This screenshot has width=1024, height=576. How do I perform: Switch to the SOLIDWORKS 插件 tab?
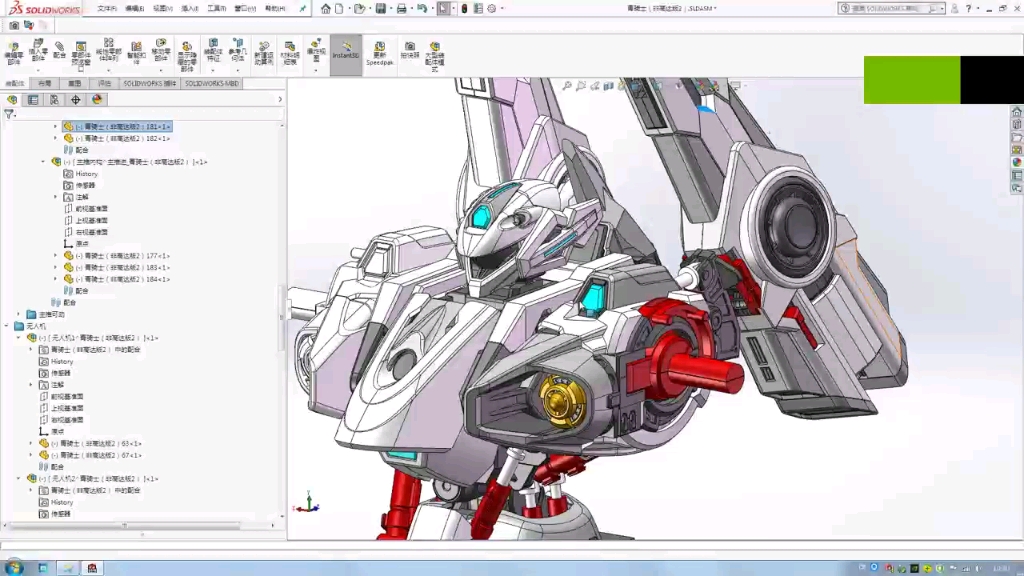tap(150, 84)
